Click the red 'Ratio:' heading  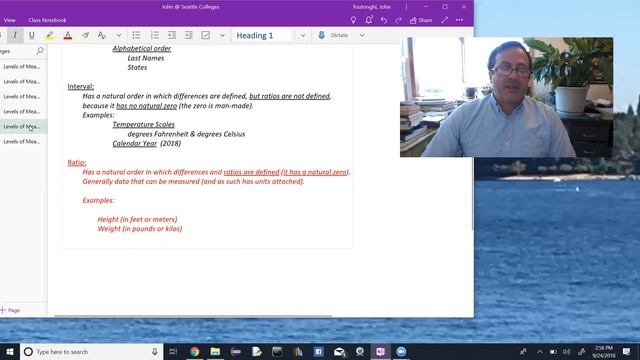click(77, 162)
